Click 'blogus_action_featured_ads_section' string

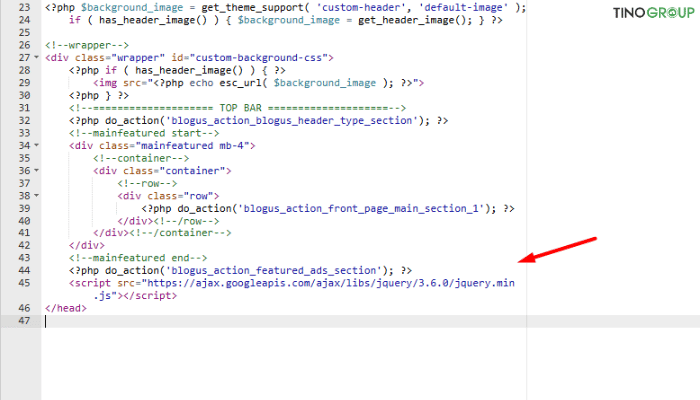click(274, 271)
